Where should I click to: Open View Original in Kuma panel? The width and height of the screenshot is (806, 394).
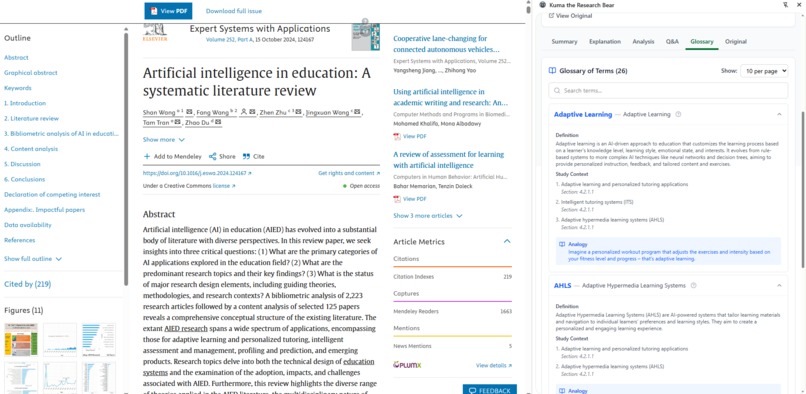click(571, 16)
